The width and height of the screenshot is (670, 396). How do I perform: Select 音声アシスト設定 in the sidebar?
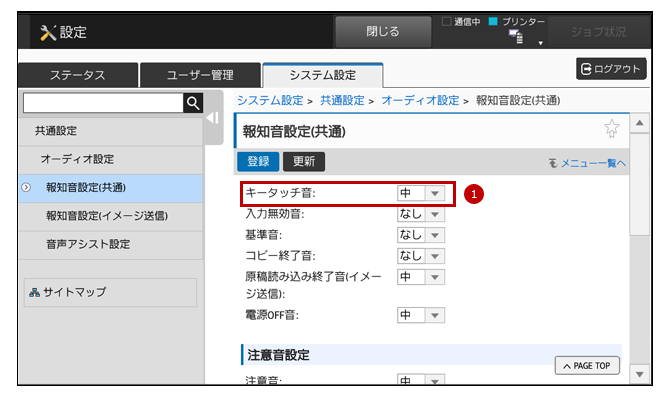[x=111, y=244]
